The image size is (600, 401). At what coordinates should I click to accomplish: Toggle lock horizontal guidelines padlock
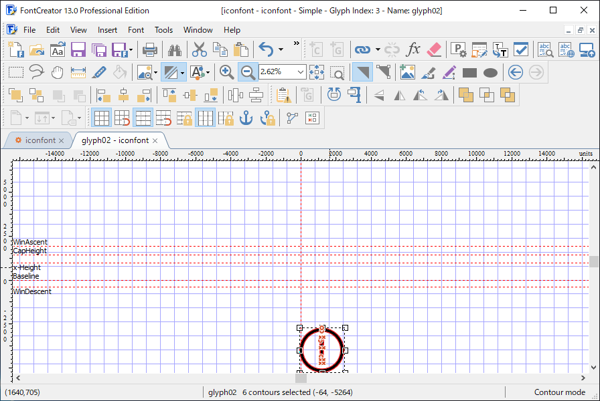184,118
